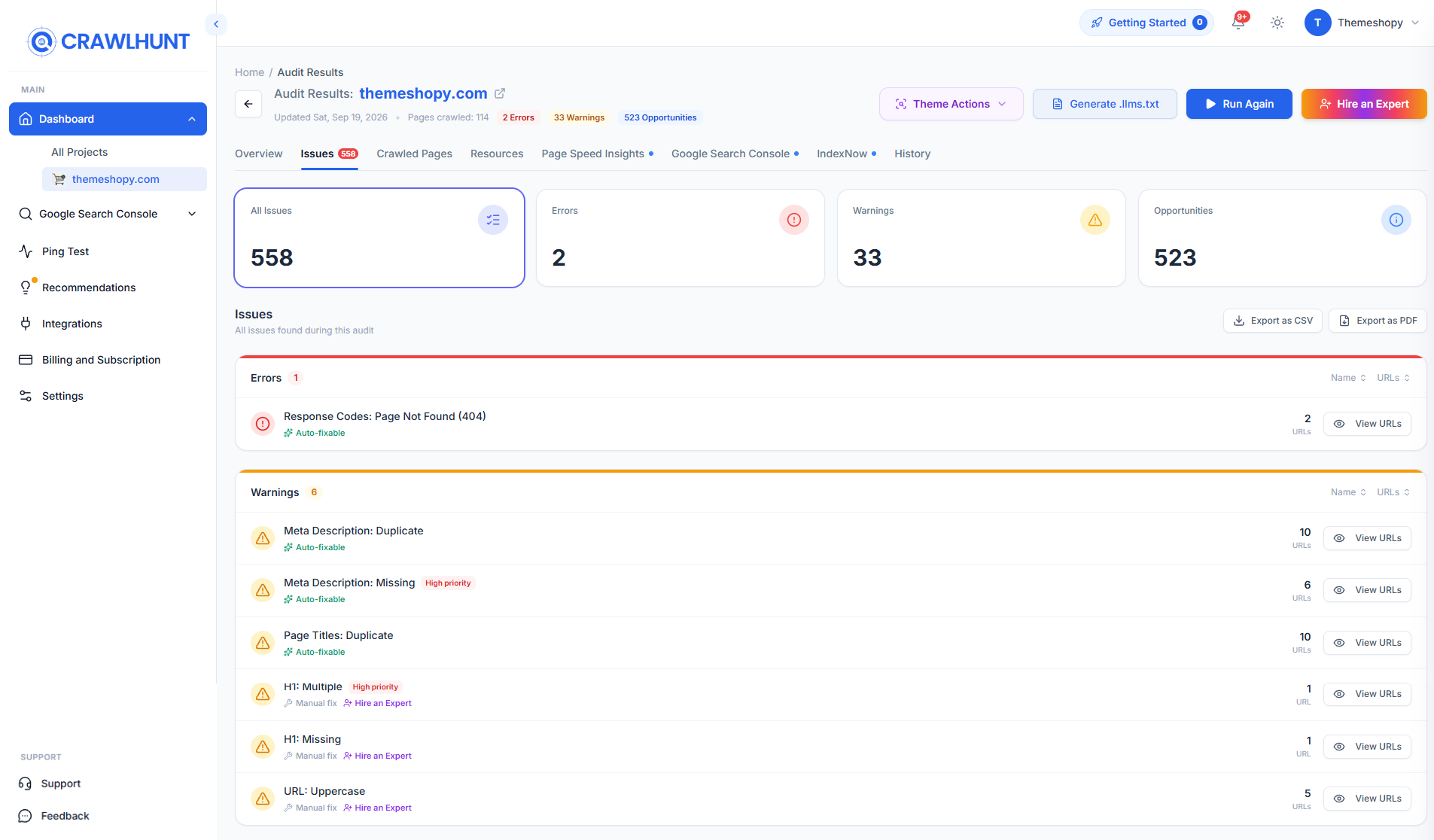Click Generate .llms.txt button
Screen dimensions: 1434x840
point(1104,104)
